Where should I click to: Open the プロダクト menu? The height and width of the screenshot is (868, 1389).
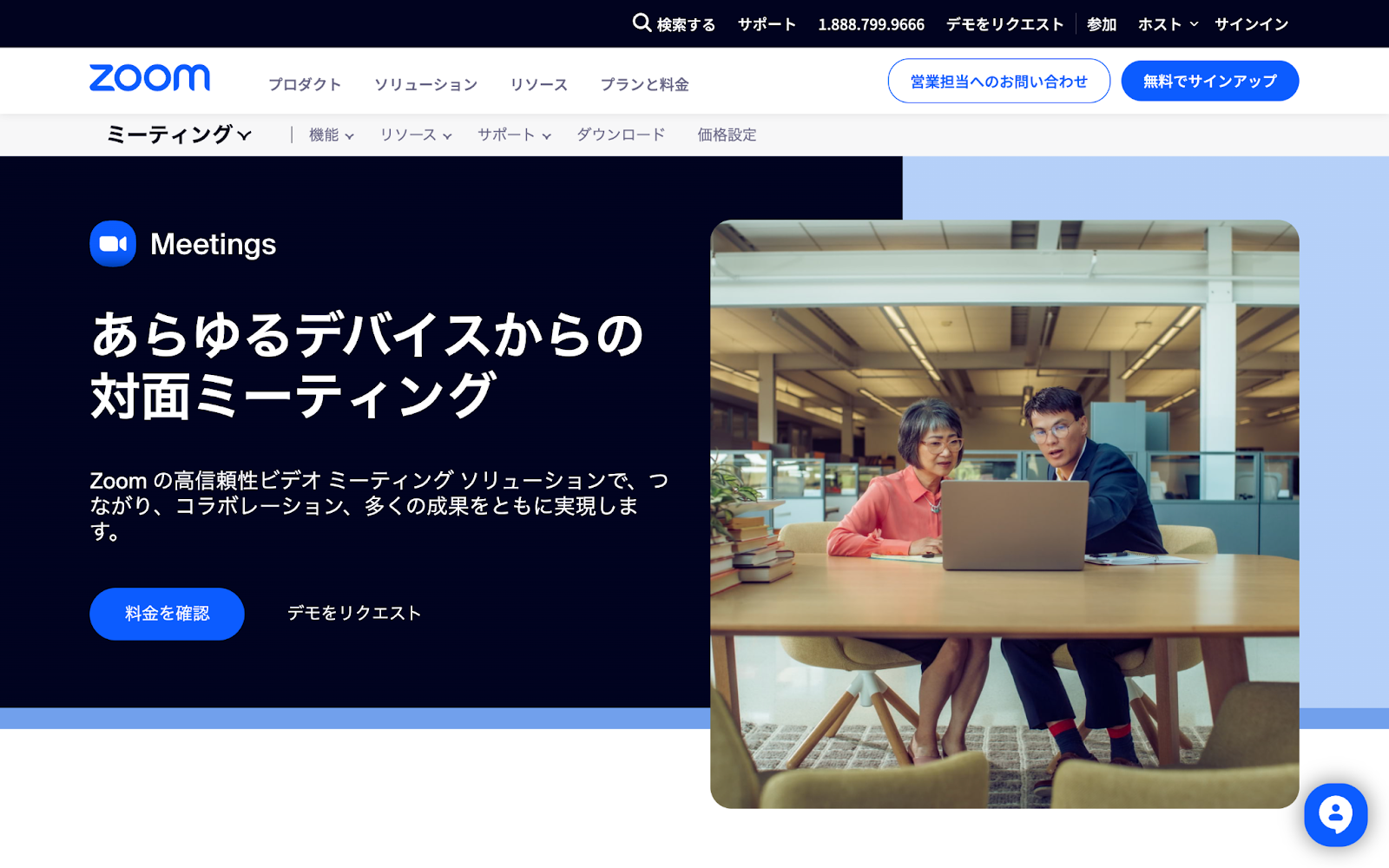[x=305, y=84]
